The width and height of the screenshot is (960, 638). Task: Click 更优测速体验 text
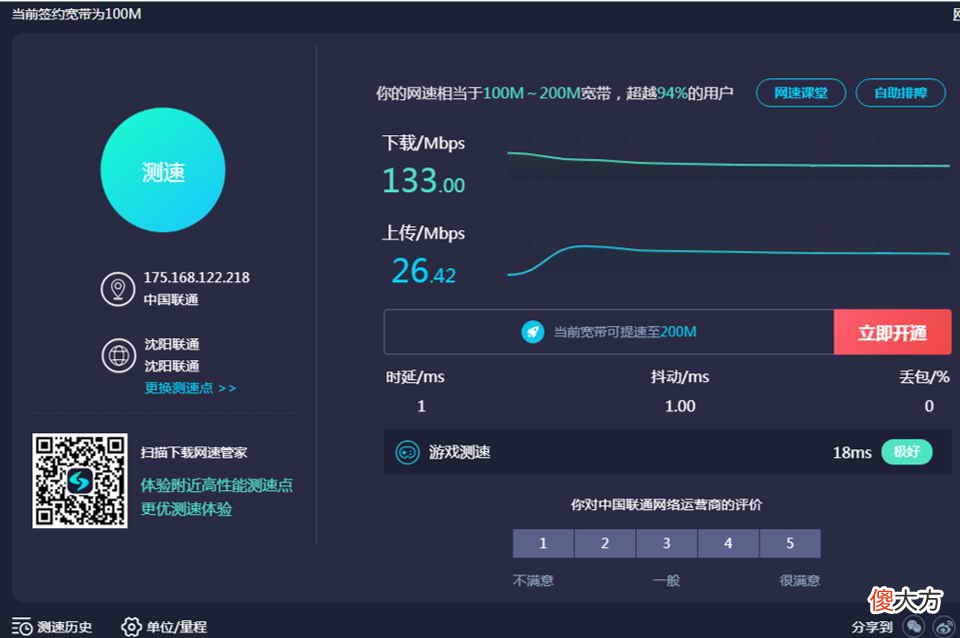186,509
